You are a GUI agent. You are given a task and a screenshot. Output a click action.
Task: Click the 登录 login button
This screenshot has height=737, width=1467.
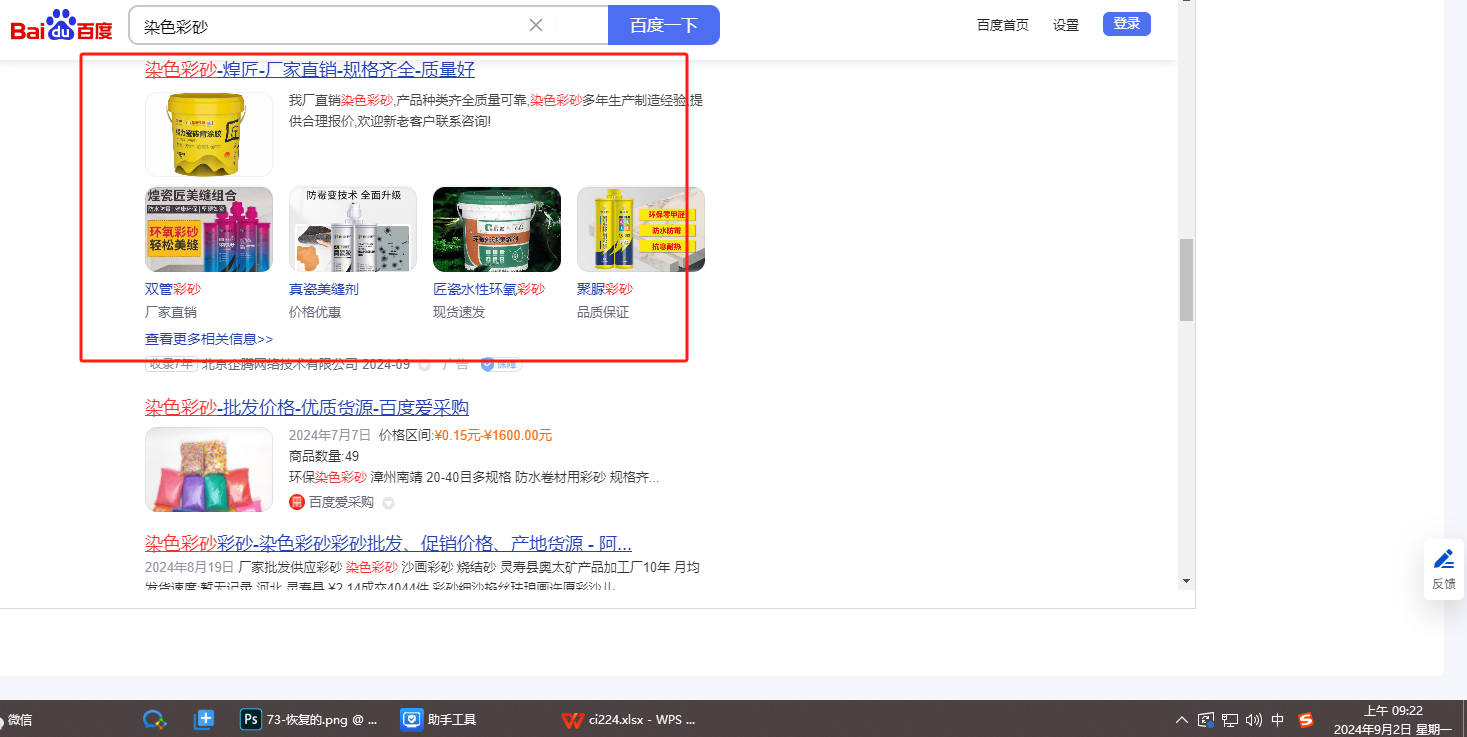coord(1126,24)
